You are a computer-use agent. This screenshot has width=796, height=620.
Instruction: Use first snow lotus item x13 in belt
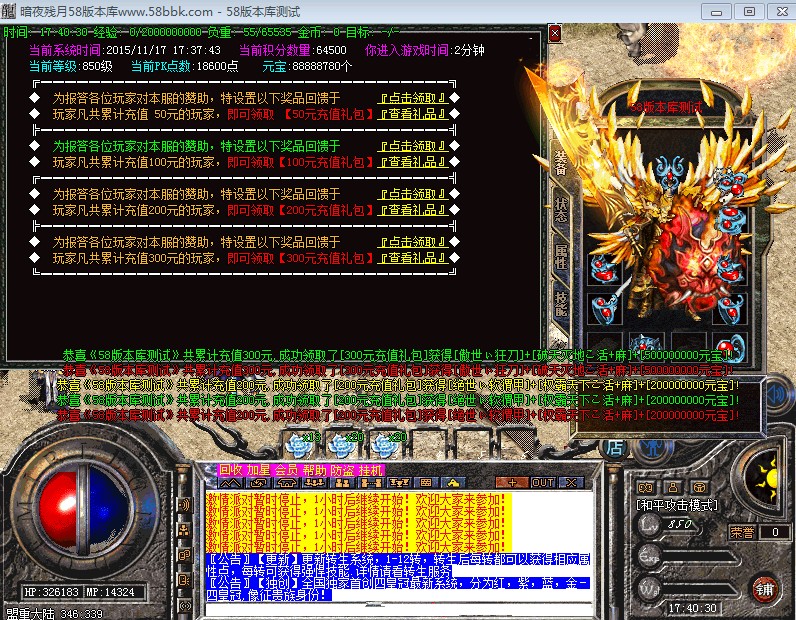(x=300, y=445)
